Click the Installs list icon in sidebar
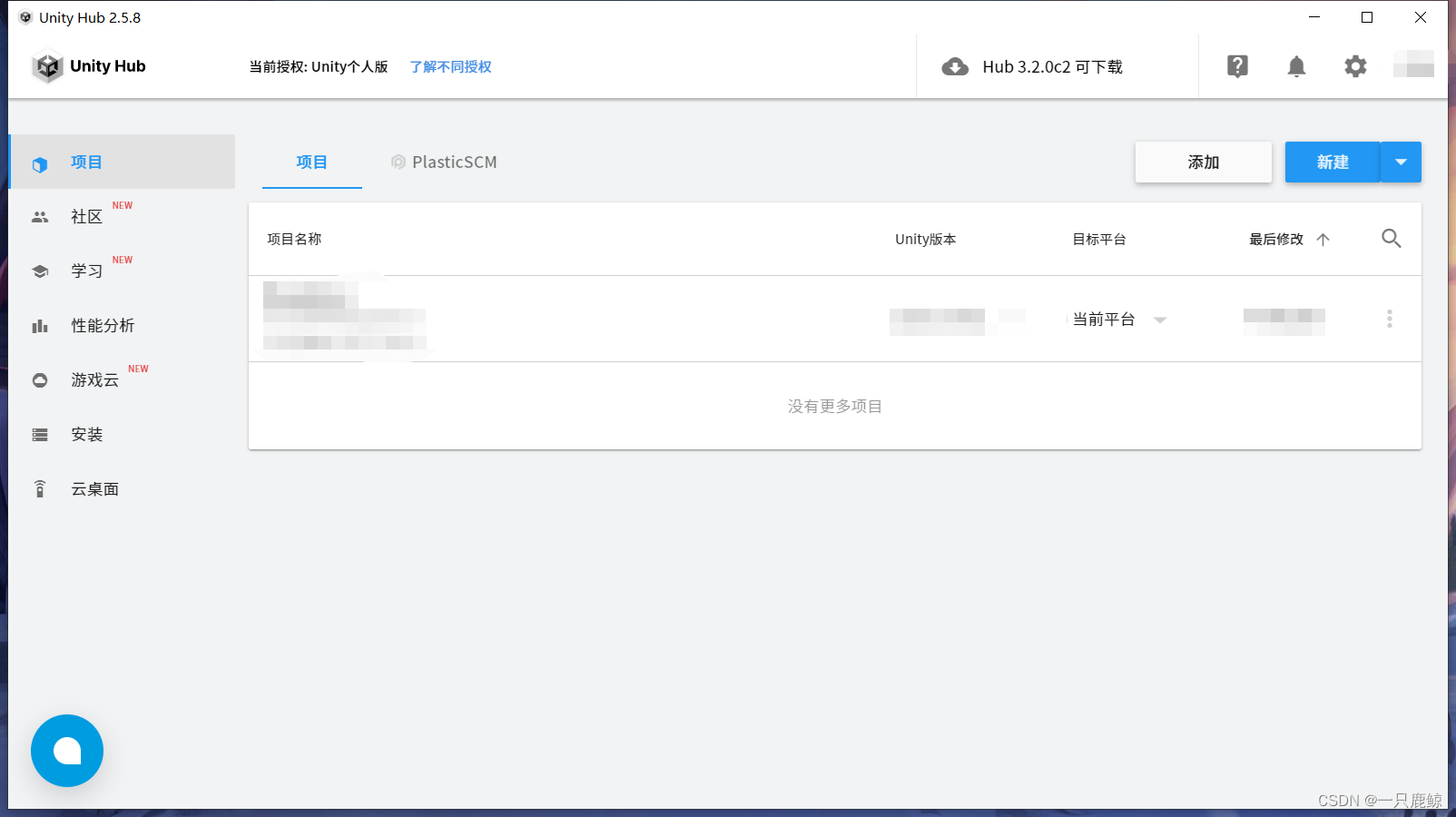The height and width of the screenshot is (817, 1456). pyautogui.click(x=40, y=435)
